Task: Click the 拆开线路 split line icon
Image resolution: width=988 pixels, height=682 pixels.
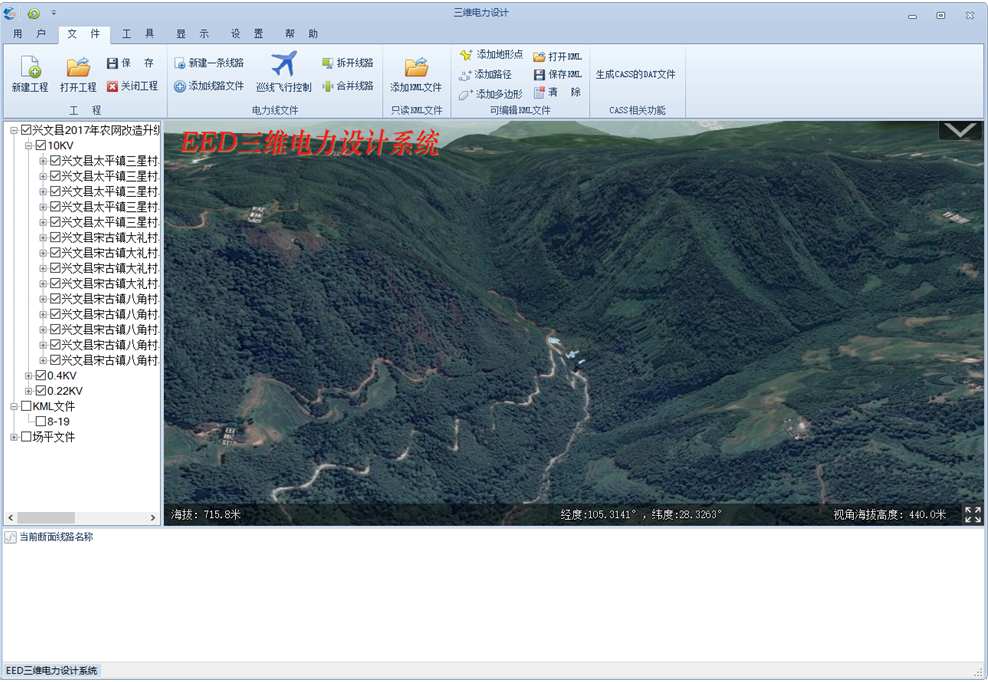Action: click(x=327, y=63)
